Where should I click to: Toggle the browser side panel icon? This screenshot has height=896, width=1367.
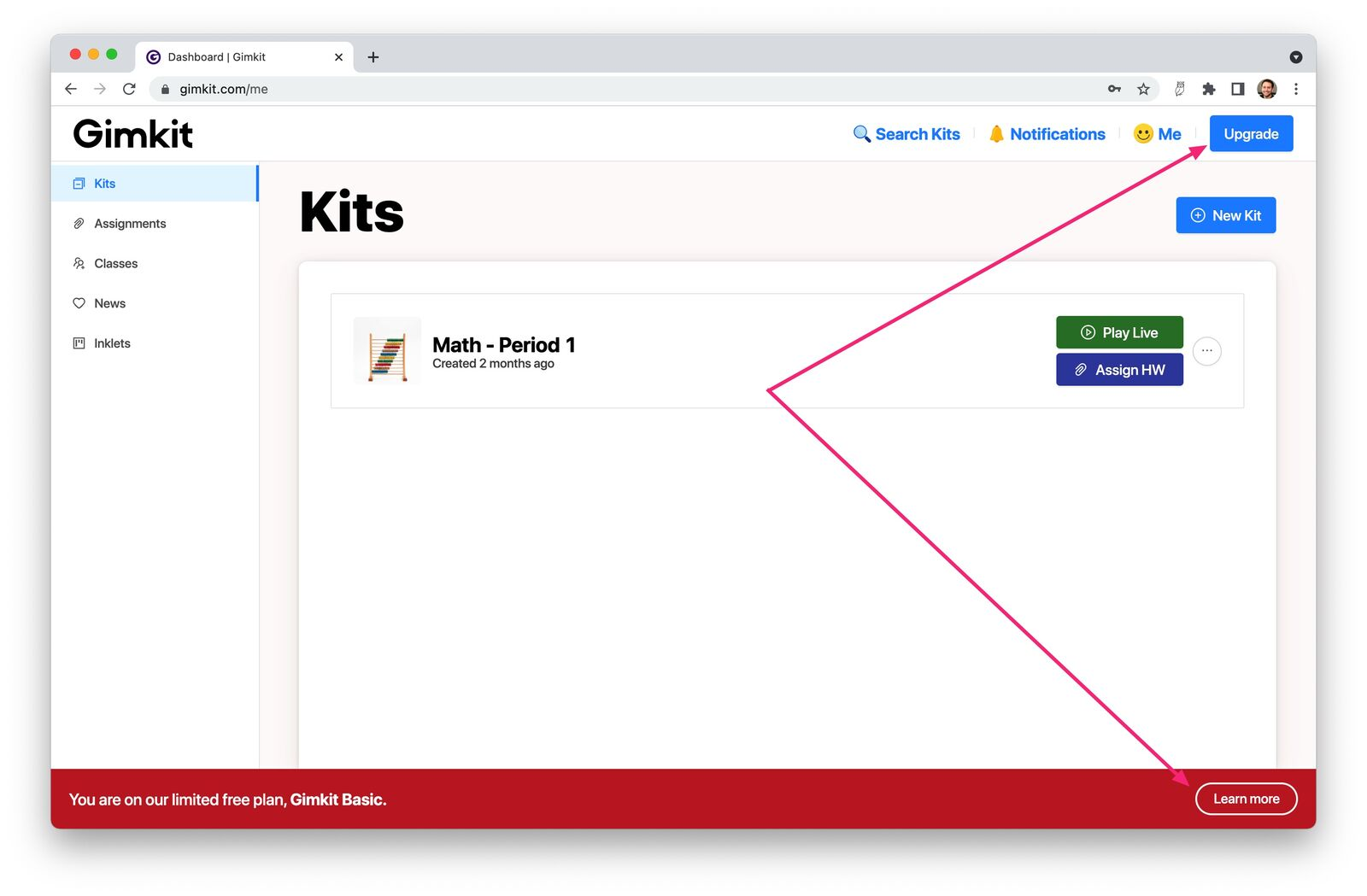[x=1237, y=89]
